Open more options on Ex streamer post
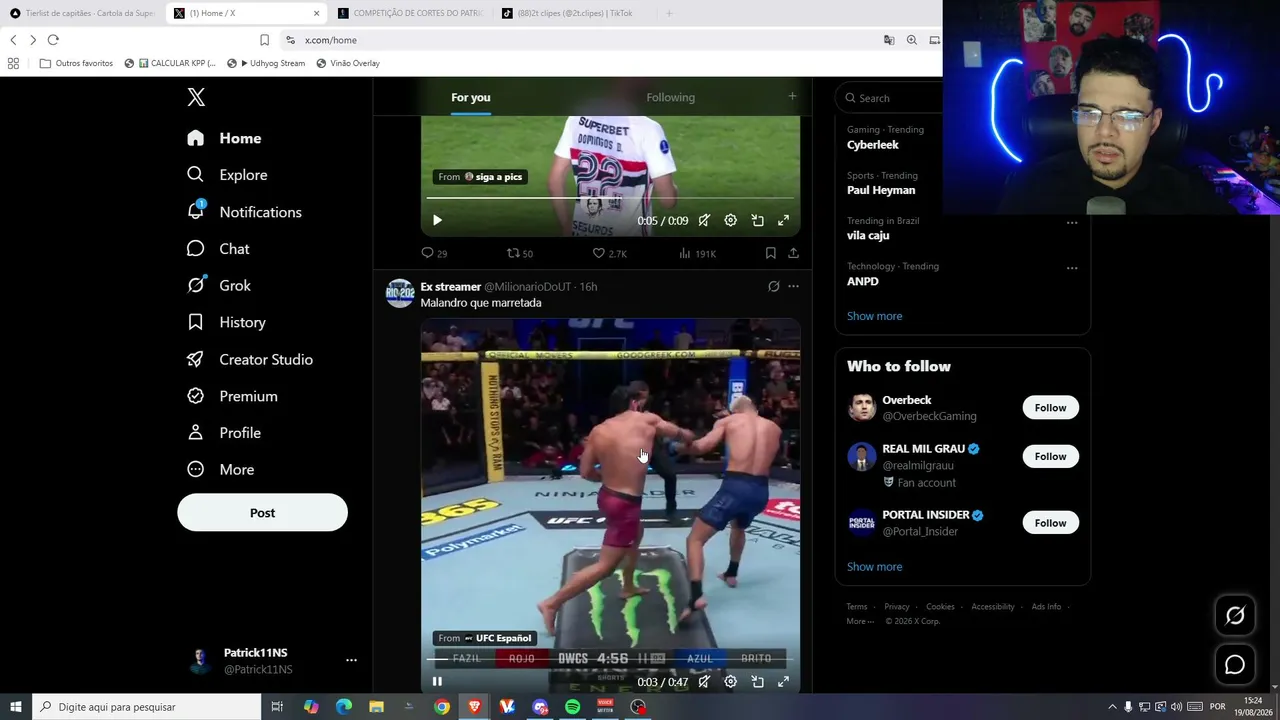Viewport: 1280px width, 720px height. tap(793, 286)
